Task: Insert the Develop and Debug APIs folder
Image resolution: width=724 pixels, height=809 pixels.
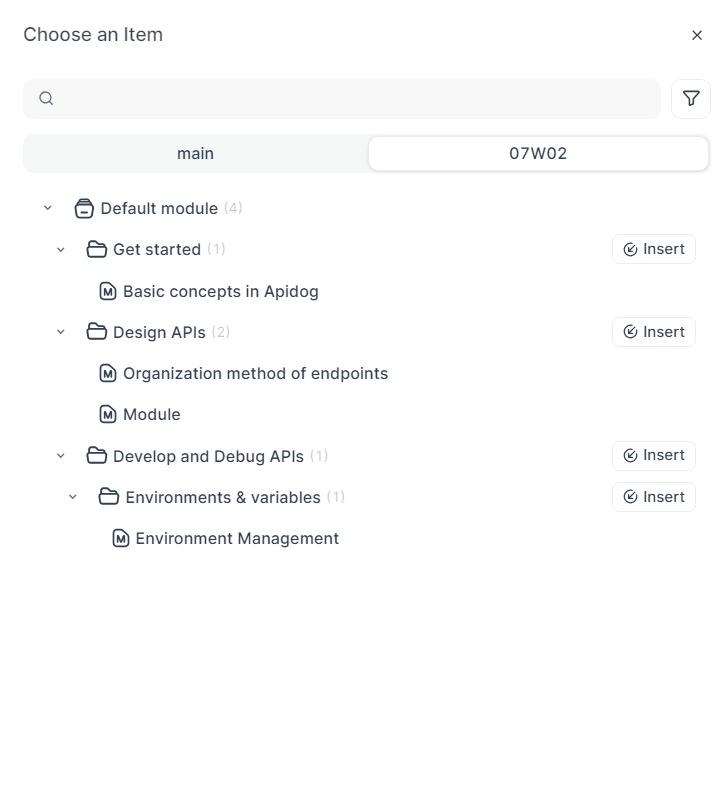Action: (x=654, y=456)
